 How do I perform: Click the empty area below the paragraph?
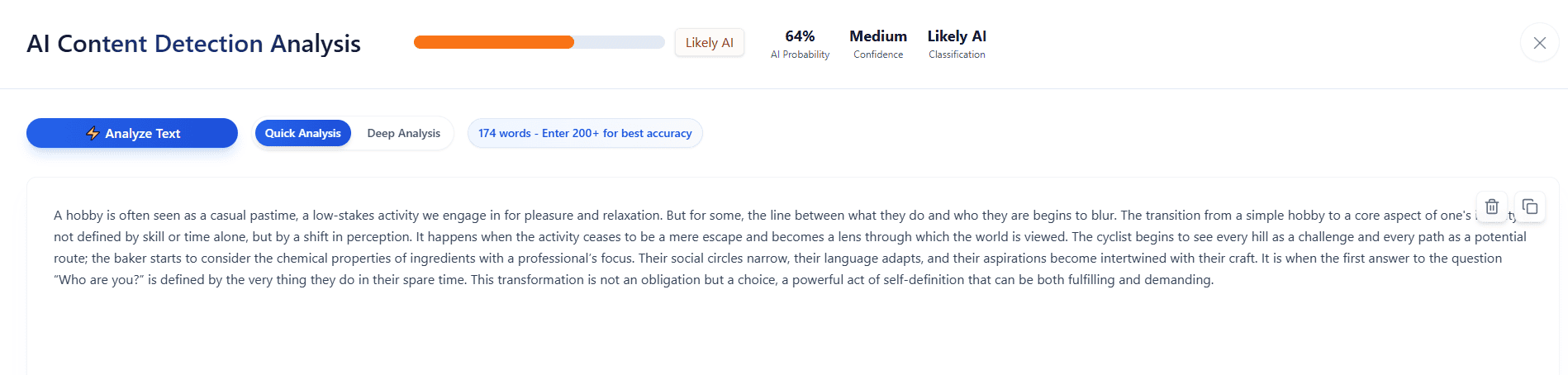coord(744,339)
